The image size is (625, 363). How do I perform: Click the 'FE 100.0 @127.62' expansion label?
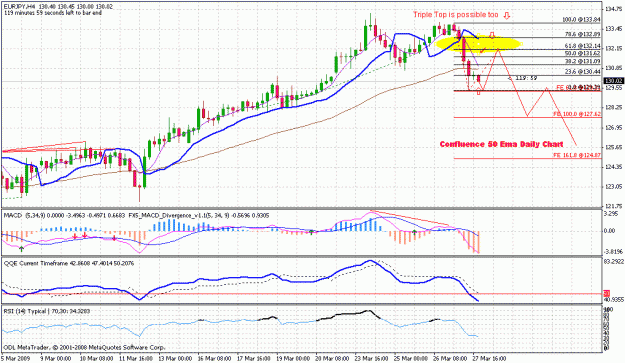[577, 114]
